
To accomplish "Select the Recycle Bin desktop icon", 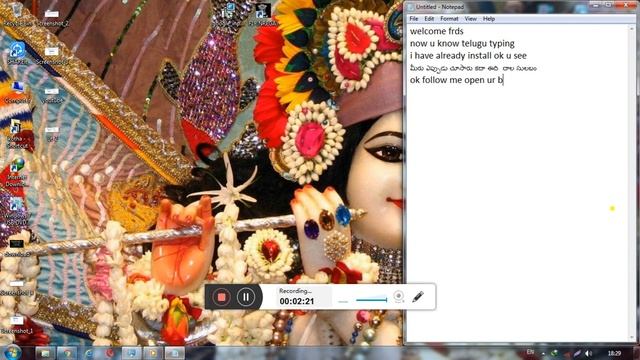I will (17, 15).
